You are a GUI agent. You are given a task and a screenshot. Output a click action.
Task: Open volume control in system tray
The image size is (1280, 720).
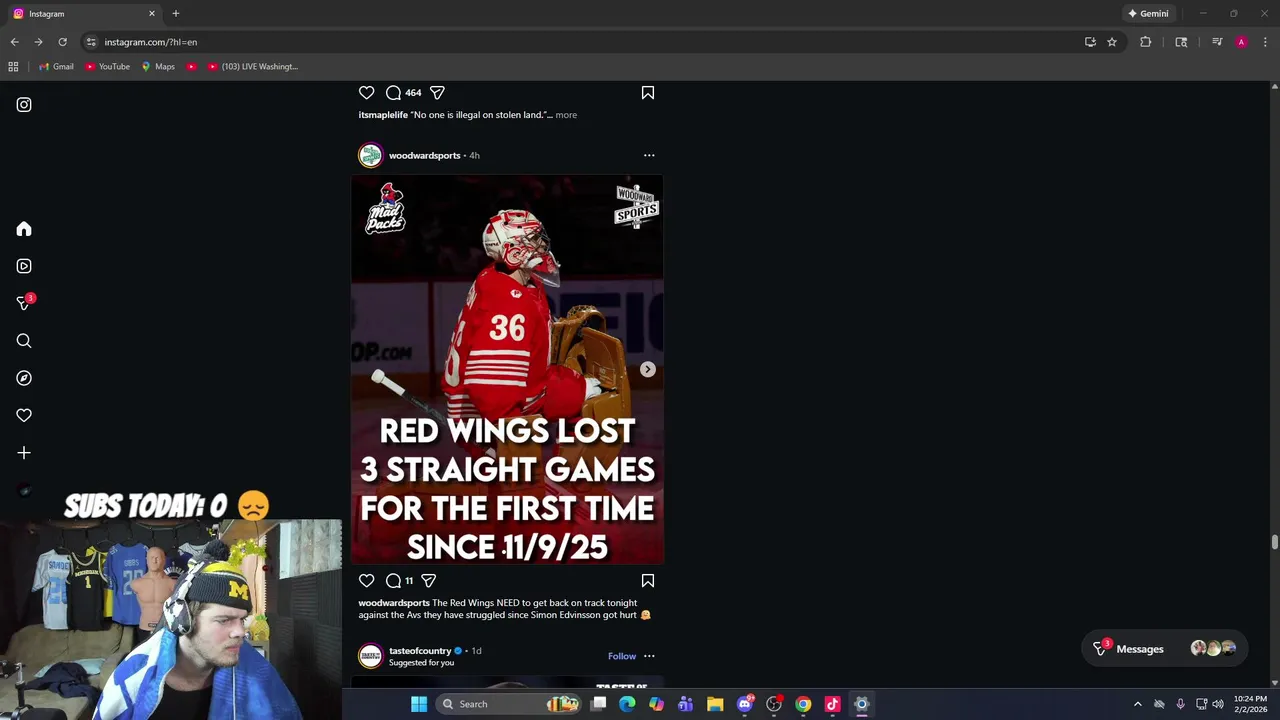tap(1218, 704)
